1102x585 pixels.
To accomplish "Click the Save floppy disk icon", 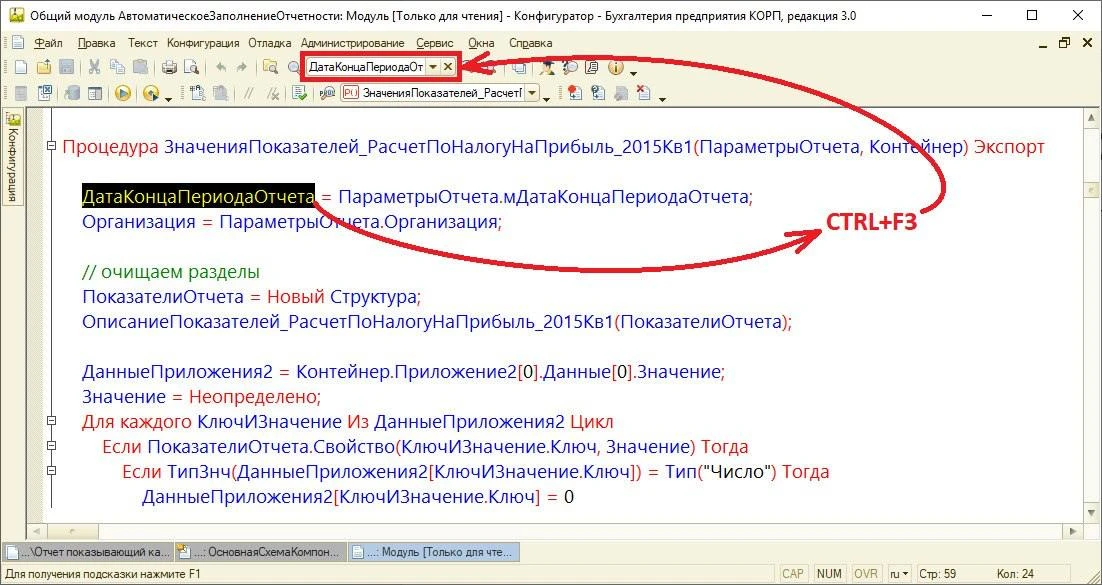I will tap(66, 68).
